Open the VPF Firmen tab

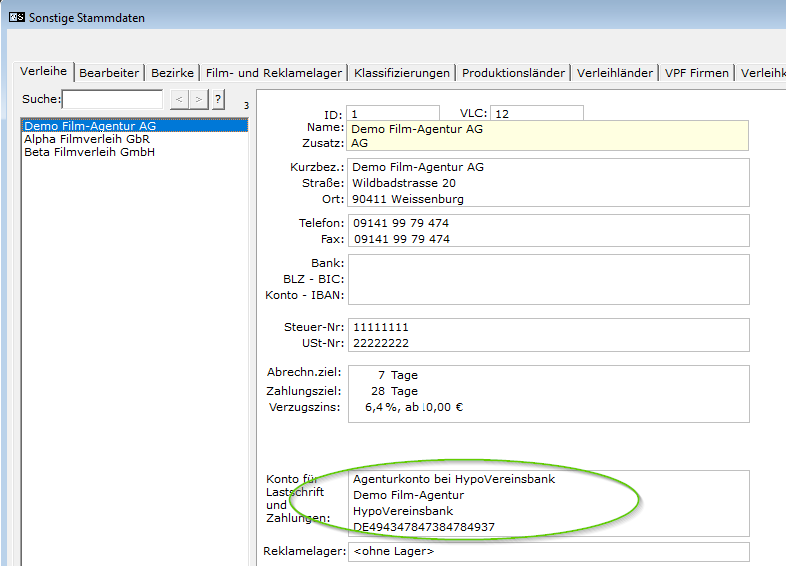click(x=697, y=73)
